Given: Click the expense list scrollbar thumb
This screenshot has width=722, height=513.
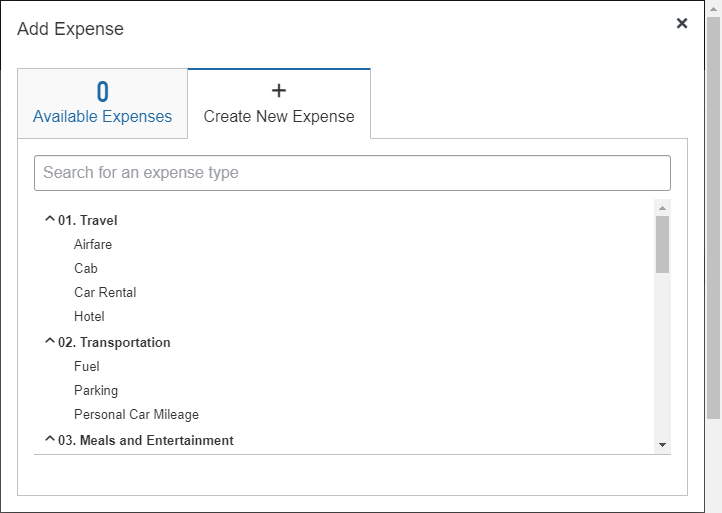Looking at the screenshot, I should tap(662, 244).
